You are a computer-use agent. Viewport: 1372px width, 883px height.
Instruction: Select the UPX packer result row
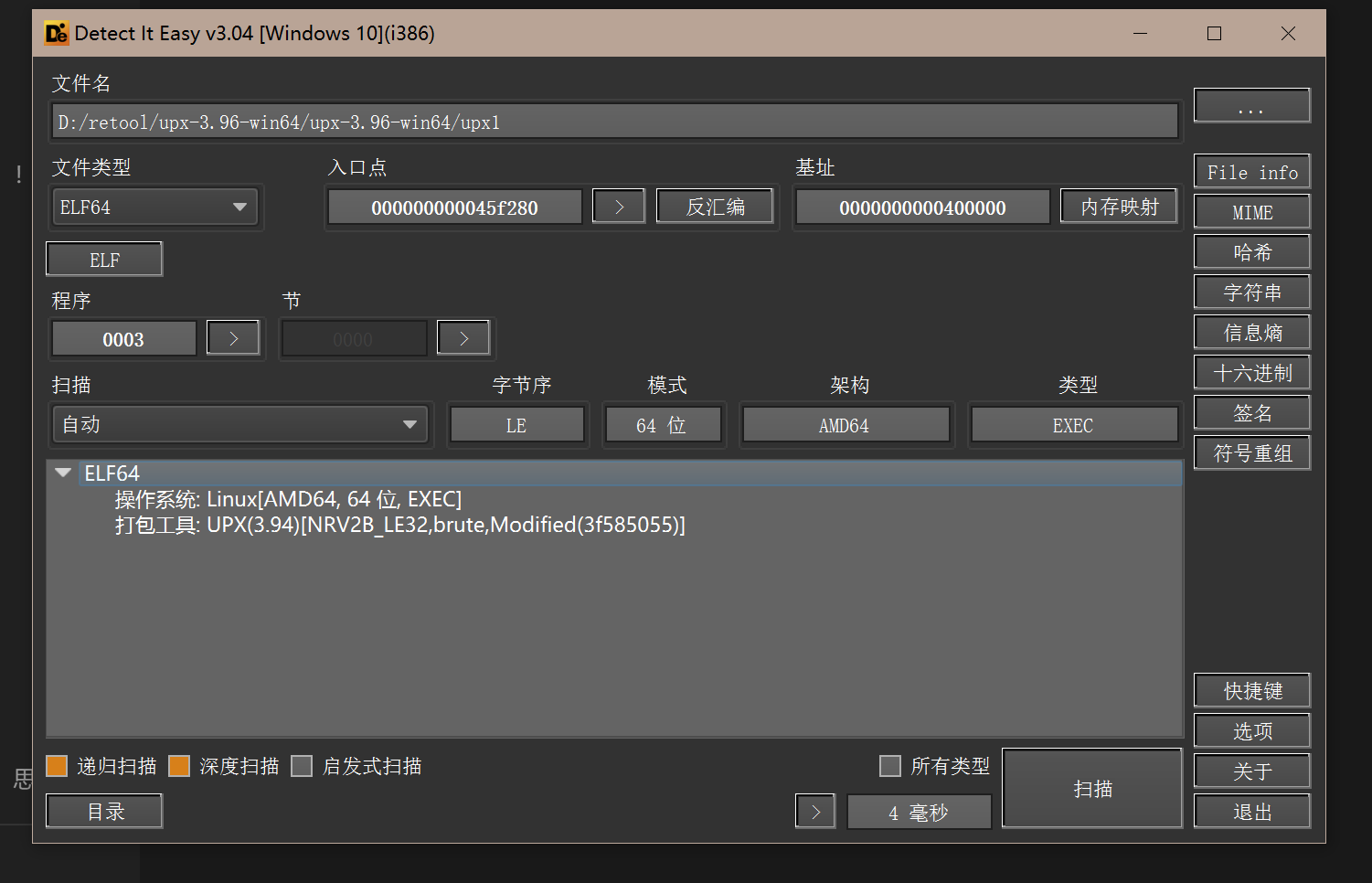399,525
